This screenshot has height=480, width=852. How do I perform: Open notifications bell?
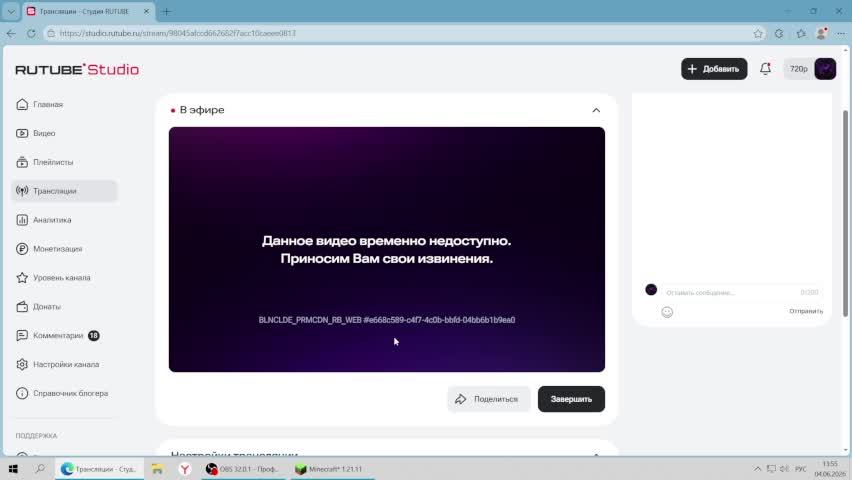click(765, 68)
